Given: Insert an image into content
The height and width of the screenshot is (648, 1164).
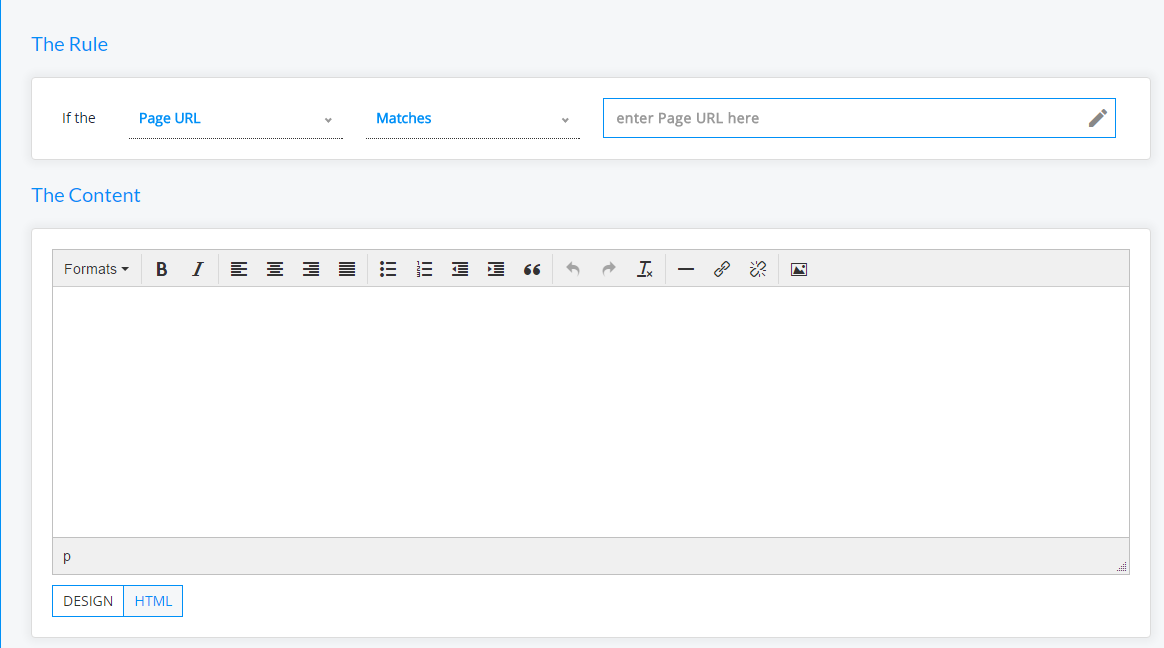Looking at the screenshot, I should point(799,269).
